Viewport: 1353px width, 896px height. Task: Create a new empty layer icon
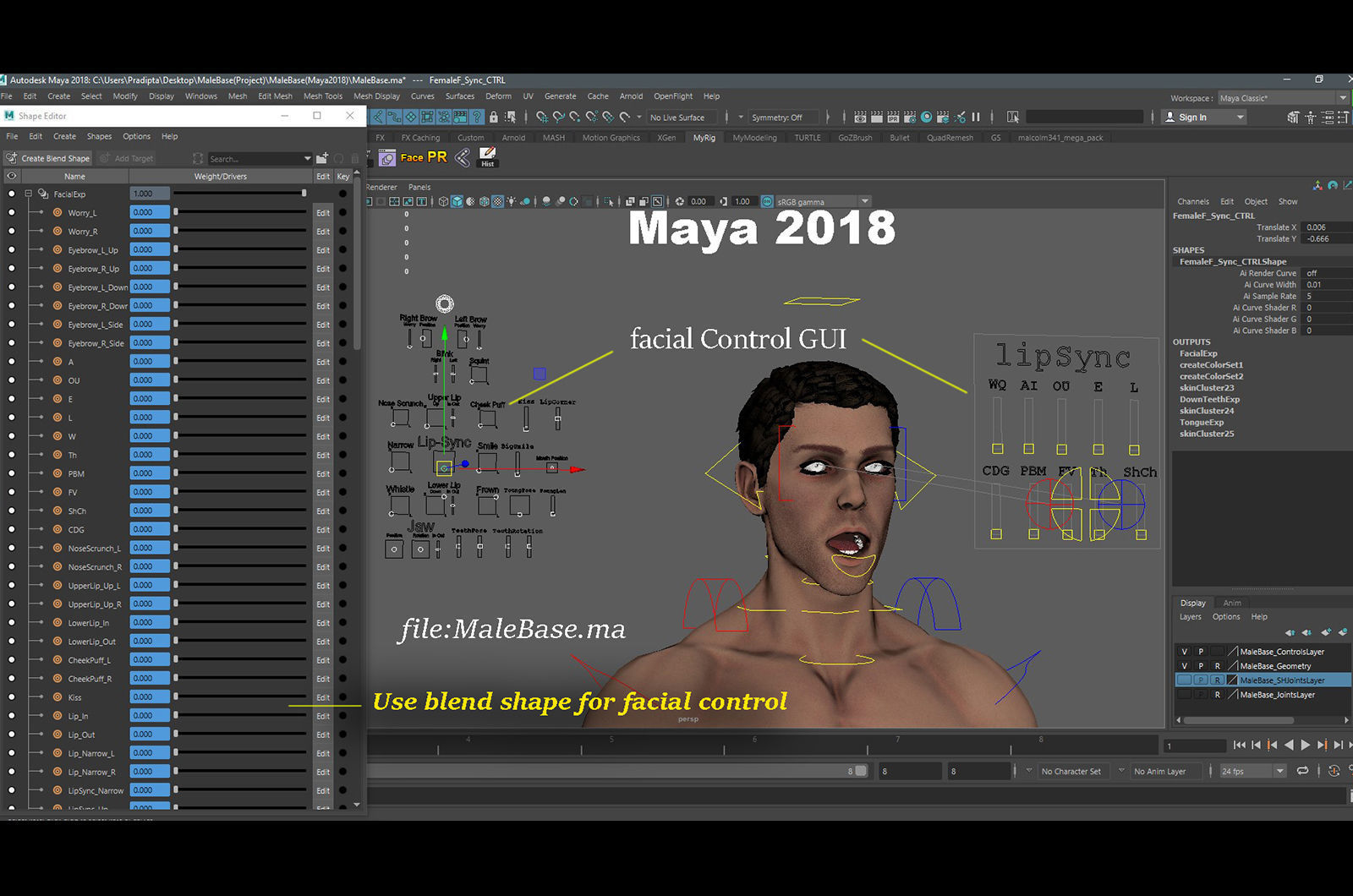[1325, 632]
